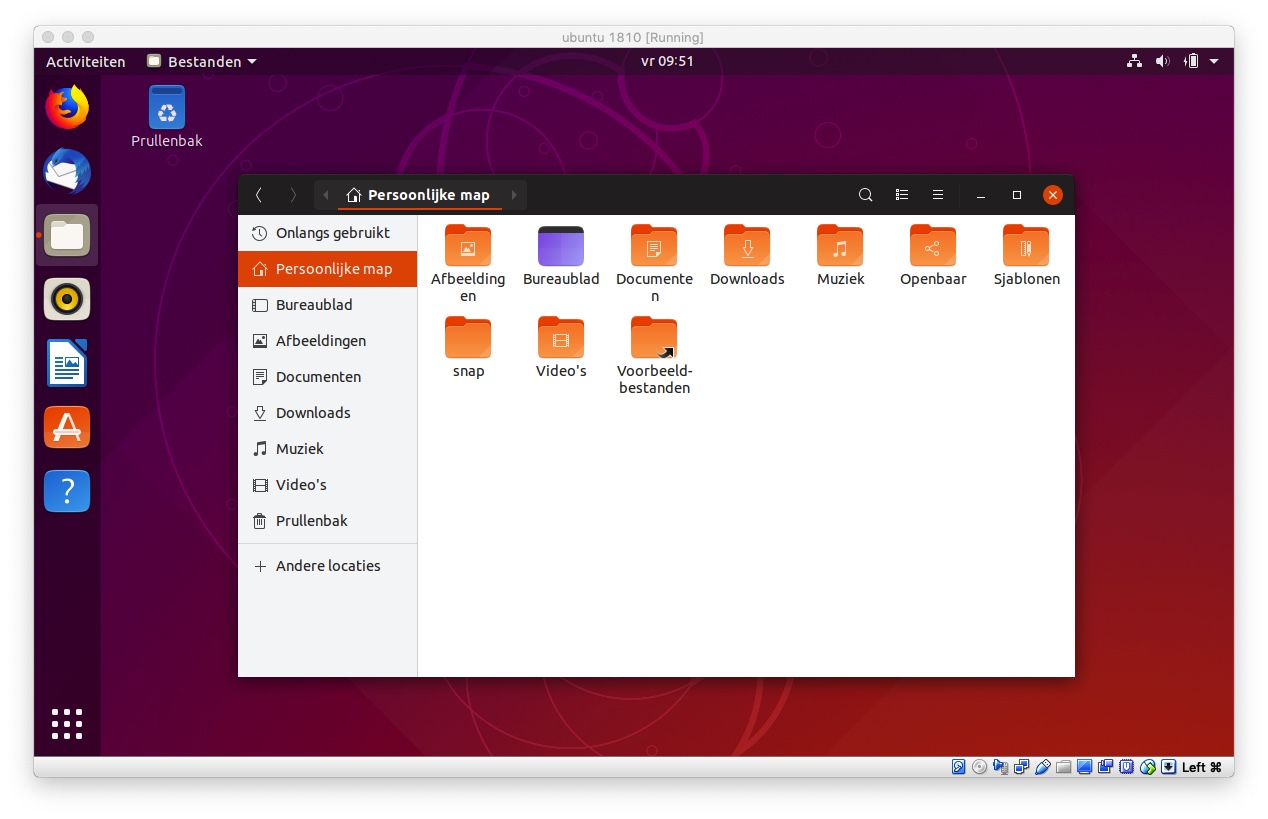Open Thunderbird mail from the dock
Screen dimensions: 1268x819
tap(67, 172)
